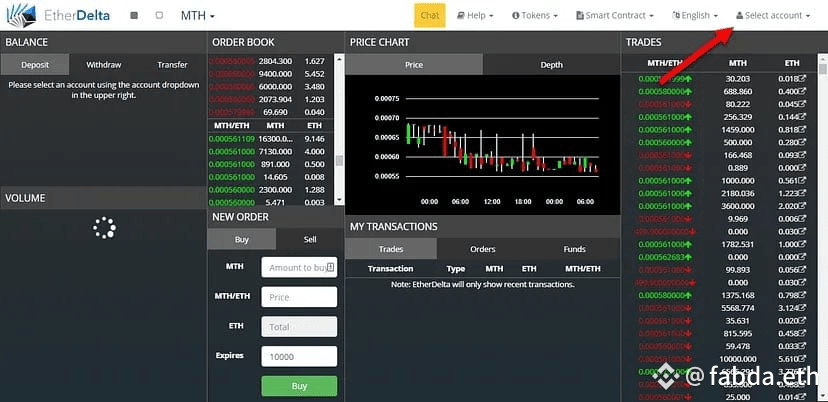Select the sell order for 9400.000 MTH
Screen dimensions: 828x402
coord(271,74)
